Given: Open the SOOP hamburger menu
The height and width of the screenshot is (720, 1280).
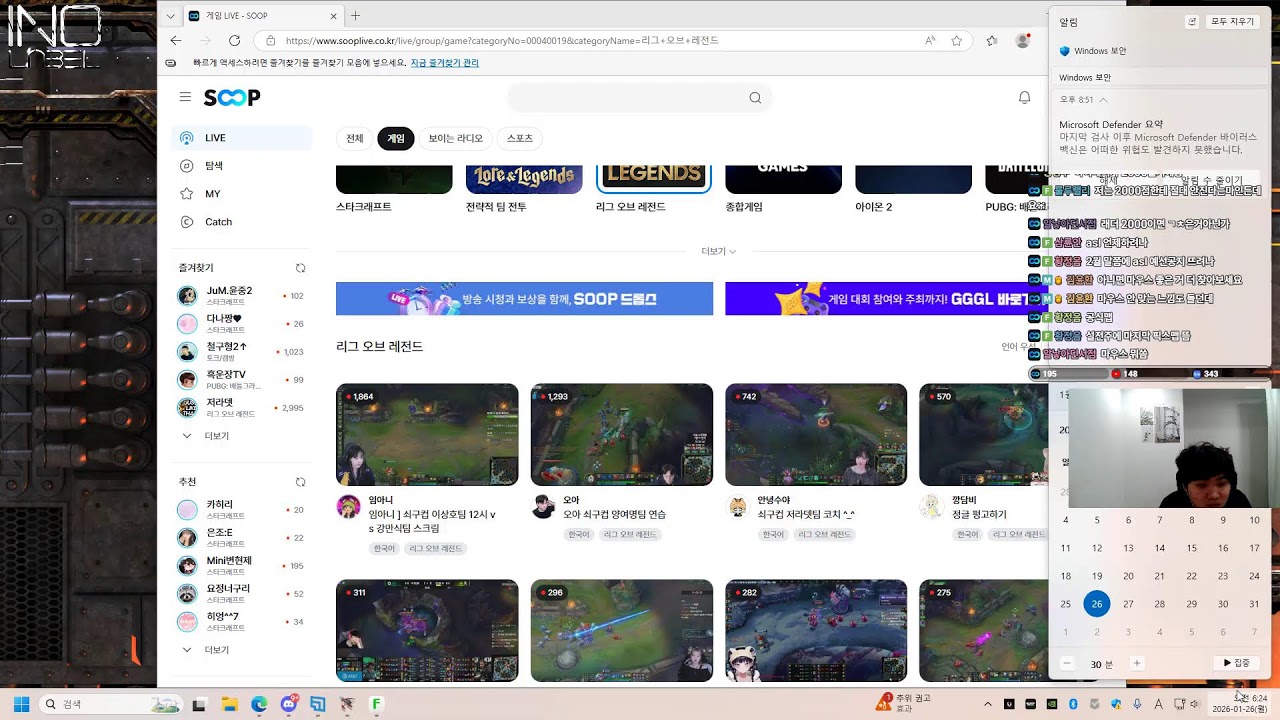Looking at the screenshot, I should click(185, 97).
